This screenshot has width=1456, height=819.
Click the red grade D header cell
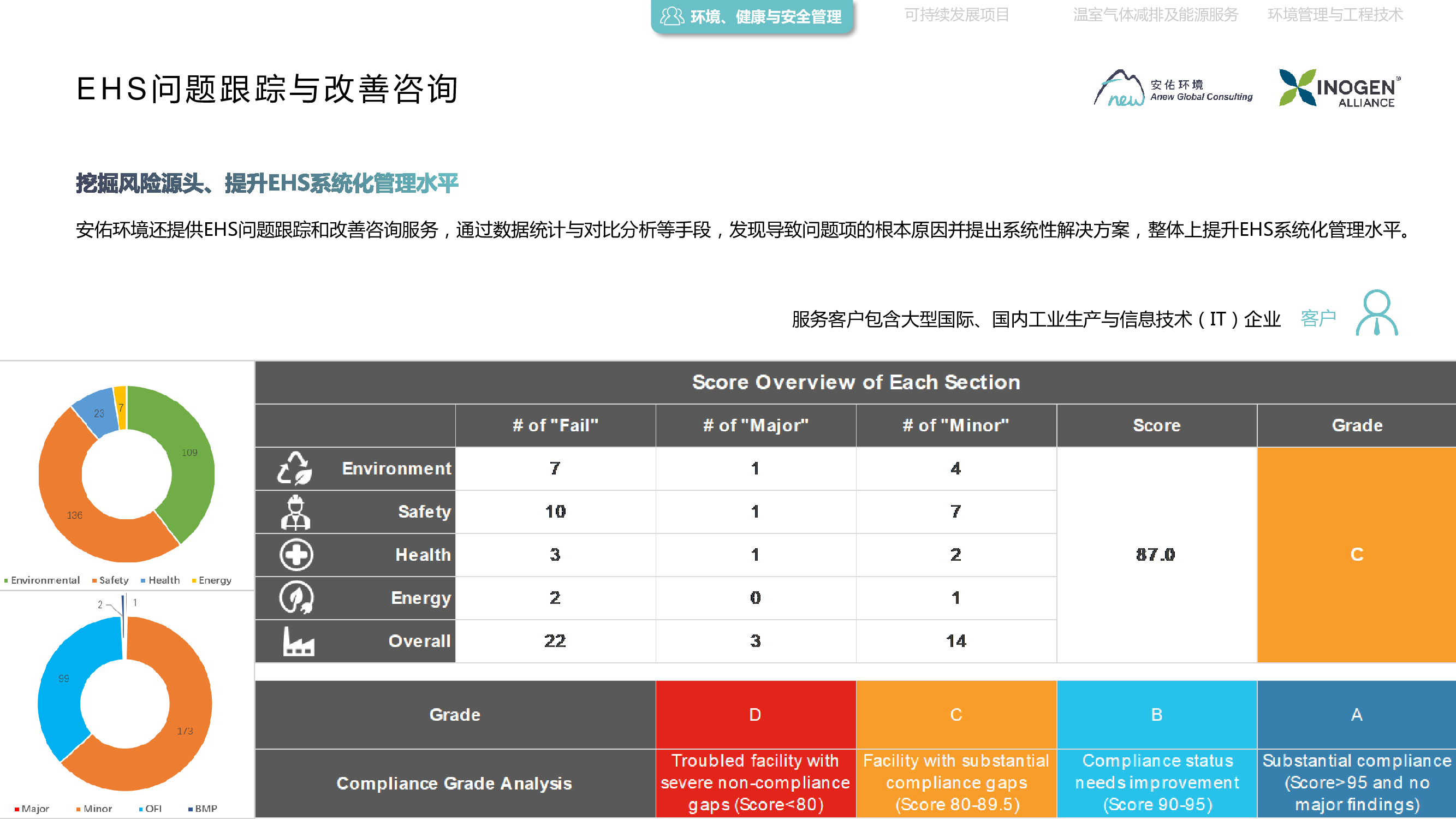click(756, 715)
